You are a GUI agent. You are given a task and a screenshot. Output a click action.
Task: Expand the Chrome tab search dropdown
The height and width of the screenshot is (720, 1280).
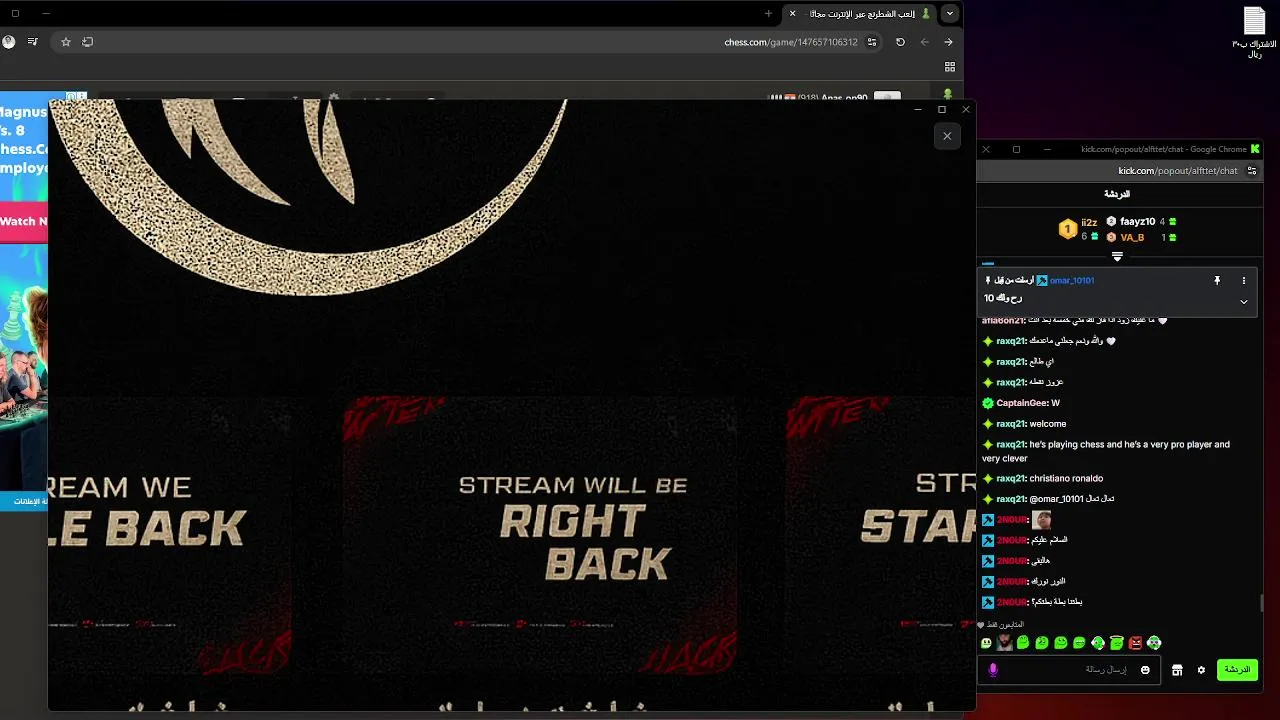[950, 14]
